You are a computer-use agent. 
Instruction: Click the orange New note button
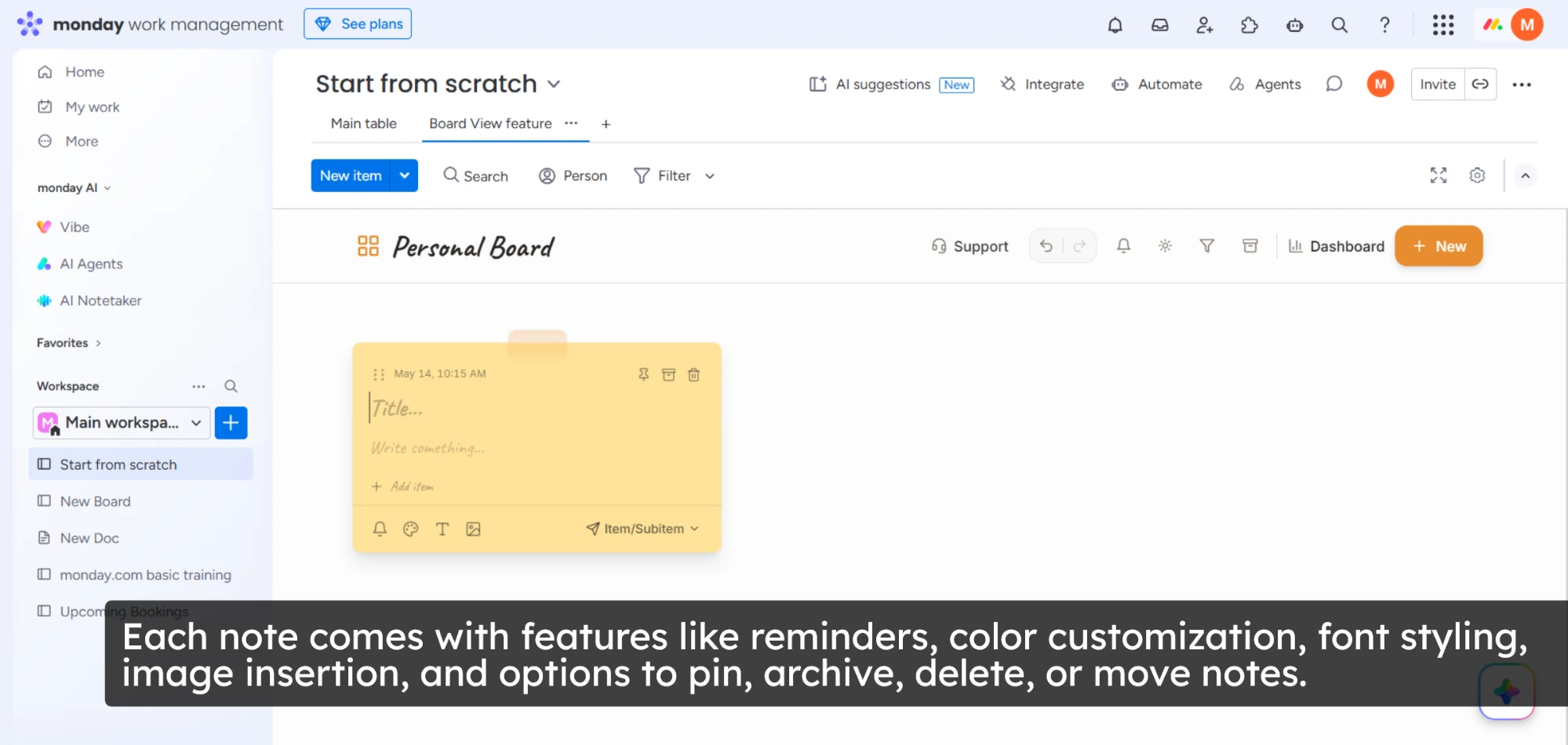pos(1439,246)
